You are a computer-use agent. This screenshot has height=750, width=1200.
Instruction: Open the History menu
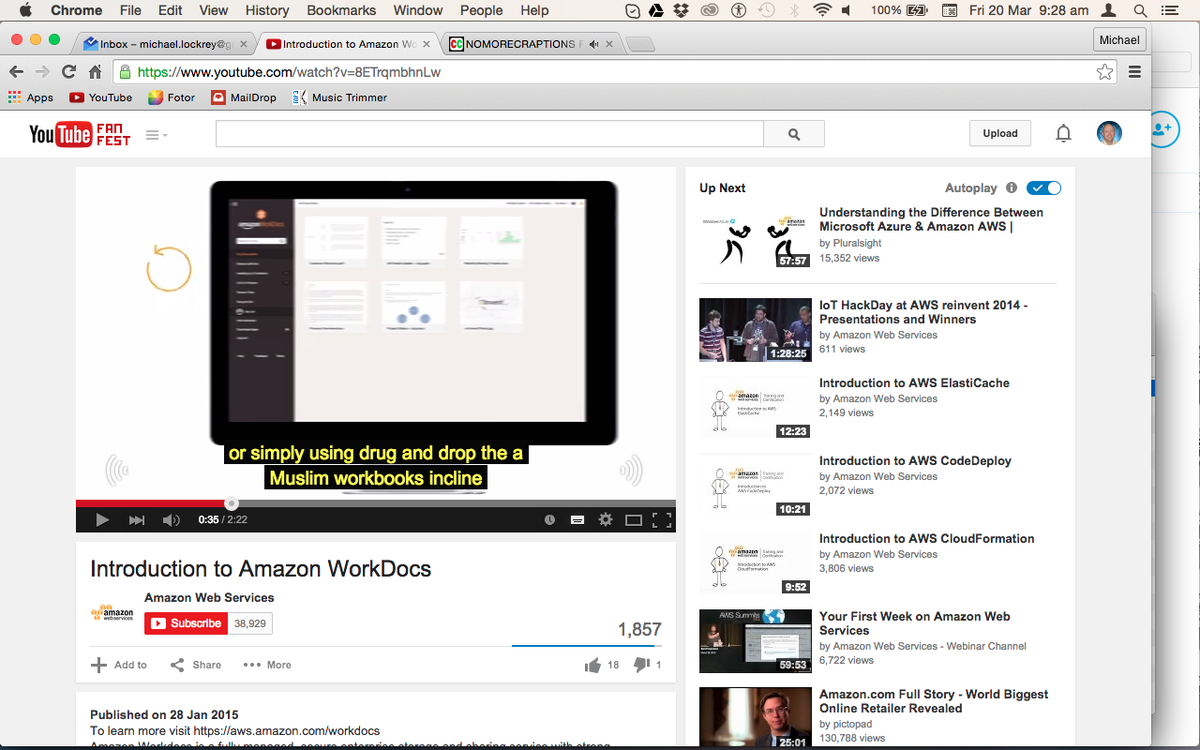[267, 10]
